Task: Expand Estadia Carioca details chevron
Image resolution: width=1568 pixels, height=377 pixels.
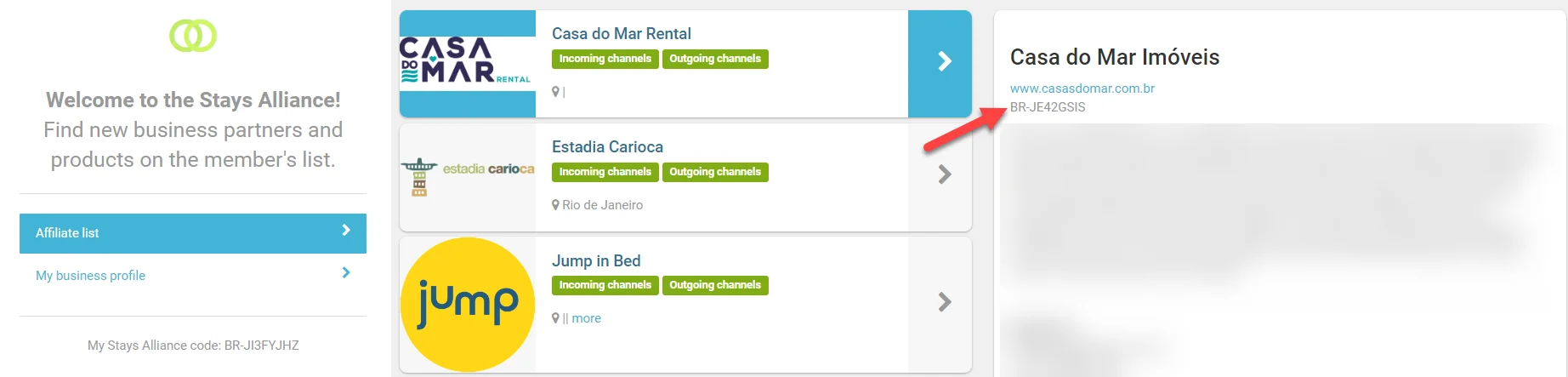Action: click(944, 174)
